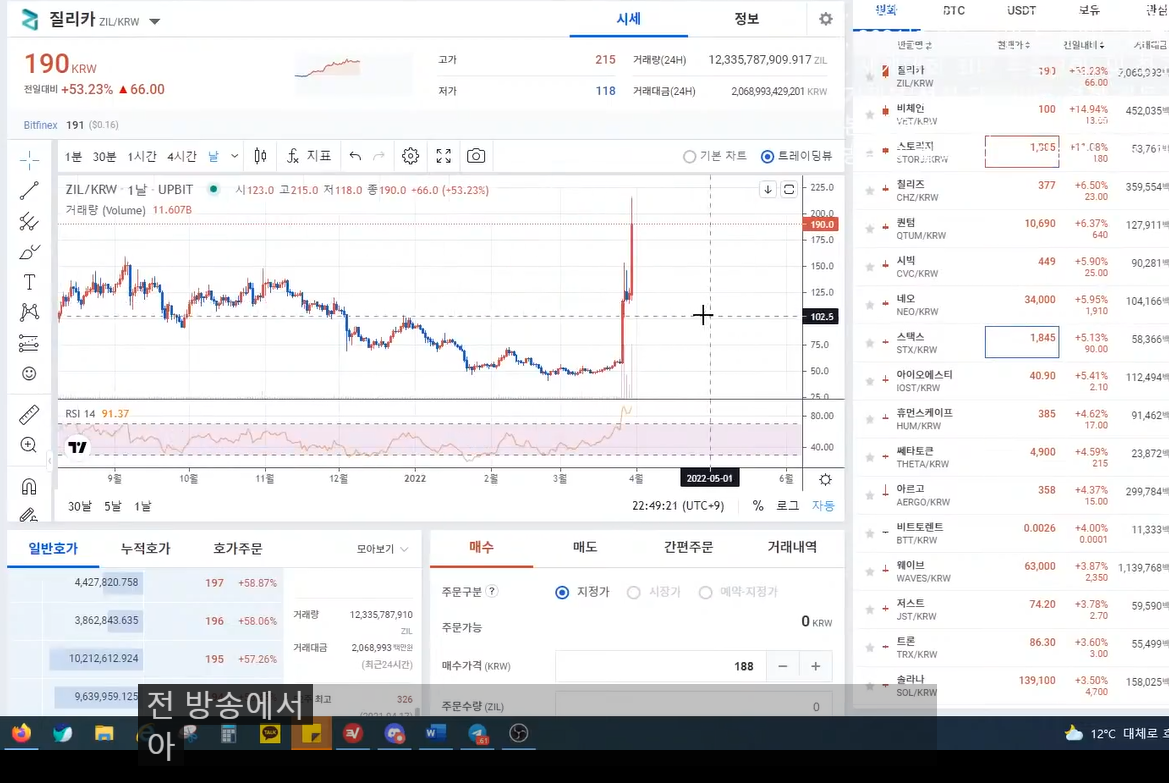1169x783 pixels.
Task: Set chart interval to 30분
Action: (x=104, y=157)
